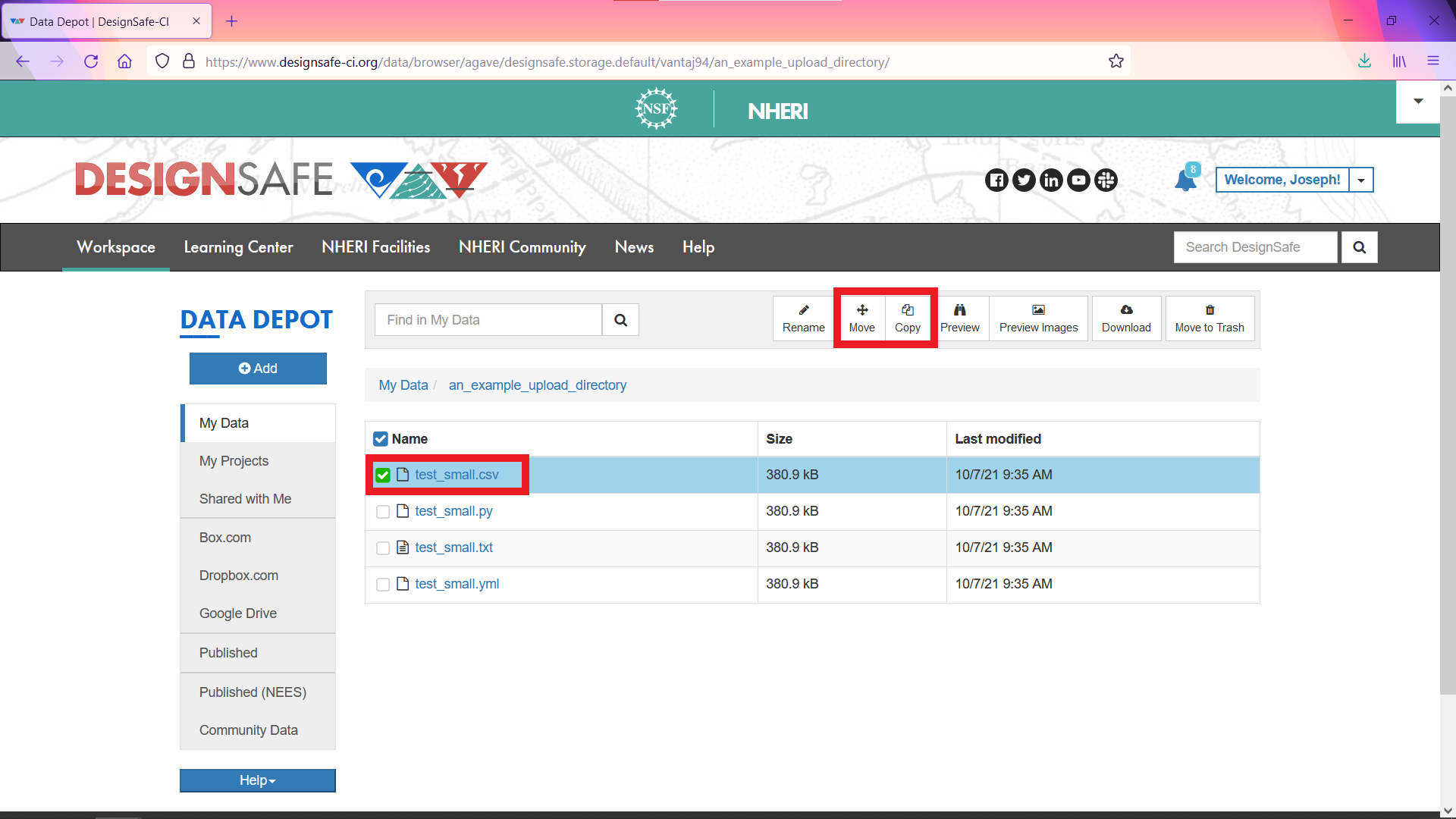
Task: Navigate to My Data section
Action: point(222,422)
